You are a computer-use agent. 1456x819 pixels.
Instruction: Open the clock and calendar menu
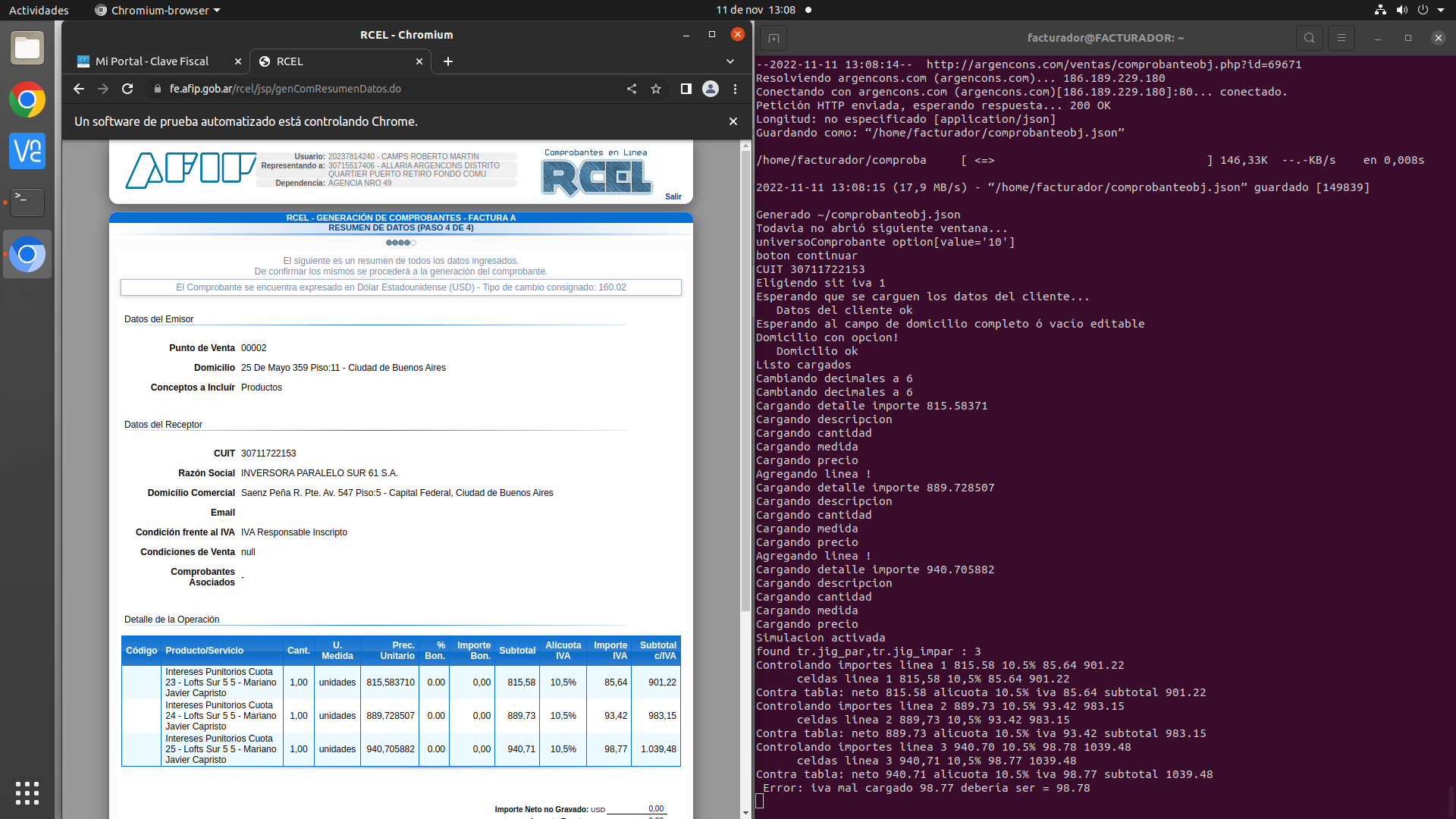[x=755, y=10]
